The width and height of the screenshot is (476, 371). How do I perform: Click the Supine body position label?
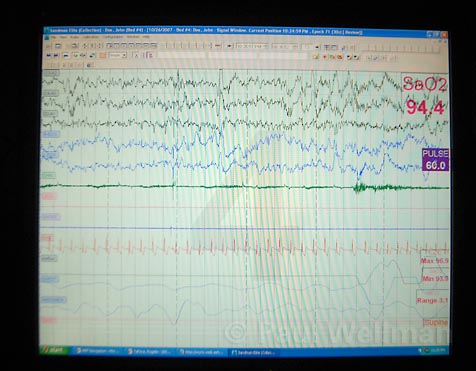tap(435, 322)
